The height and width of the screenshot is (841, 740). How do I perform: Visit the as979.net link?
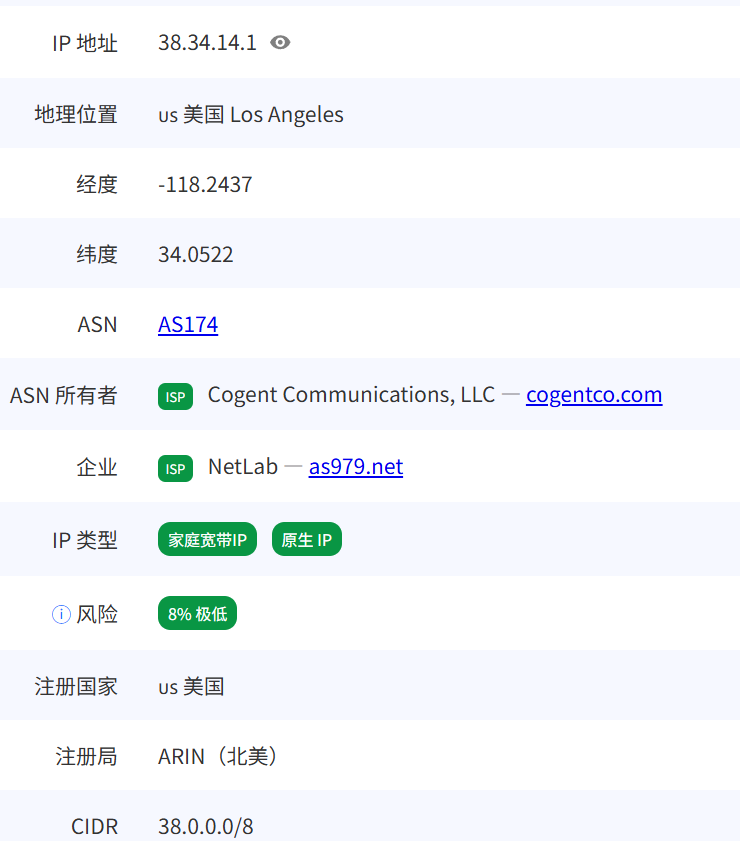[x=356, y=467]
